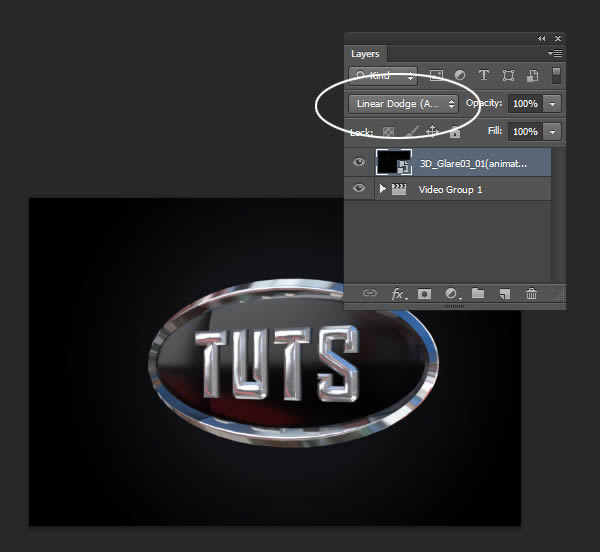Screen dimensions: 600x552
Task: Lock all padlock icon
Action: tap(455, 132)
